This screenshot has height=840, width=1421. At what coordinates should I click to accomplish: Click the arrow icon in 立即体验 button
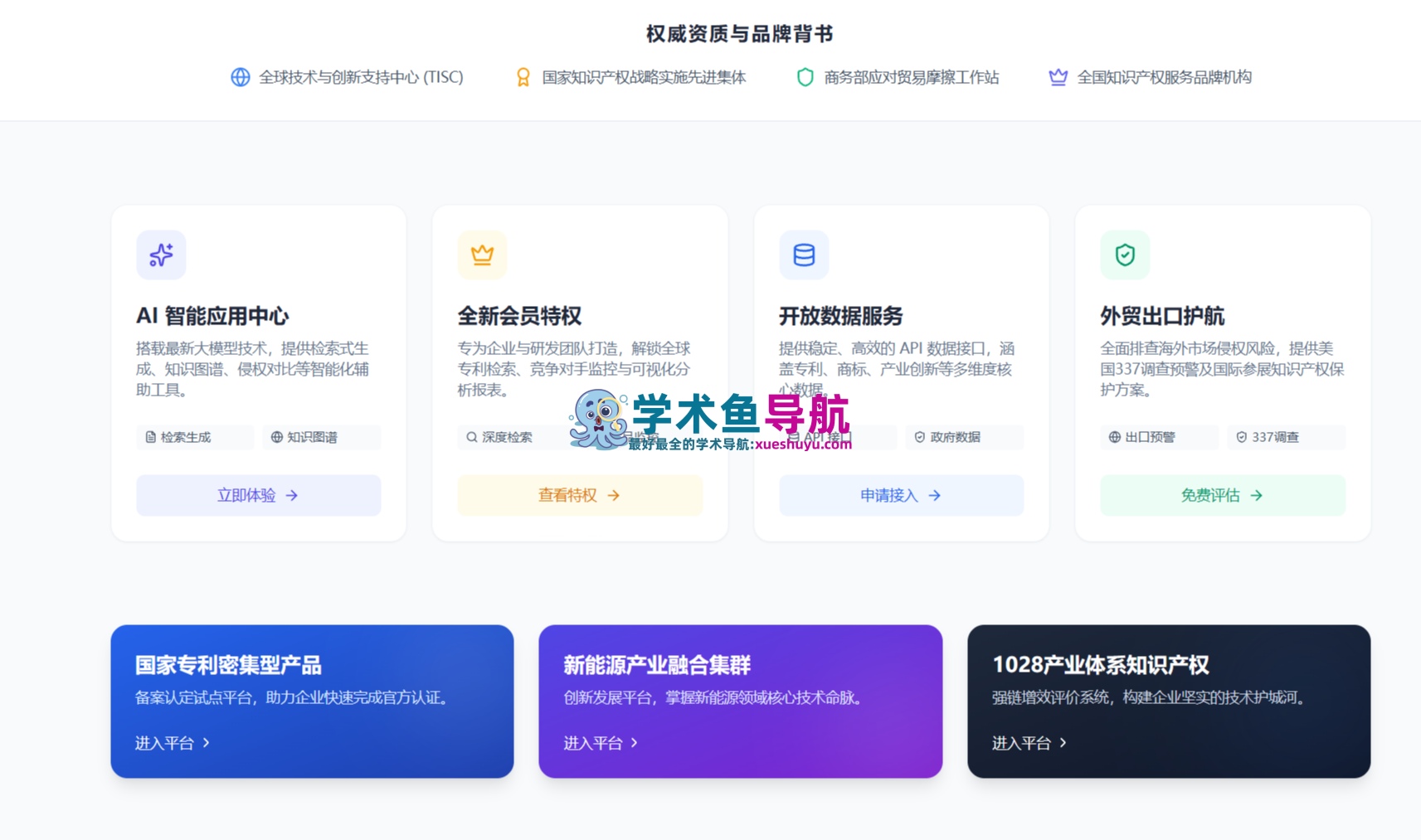(x=292, y=495)
